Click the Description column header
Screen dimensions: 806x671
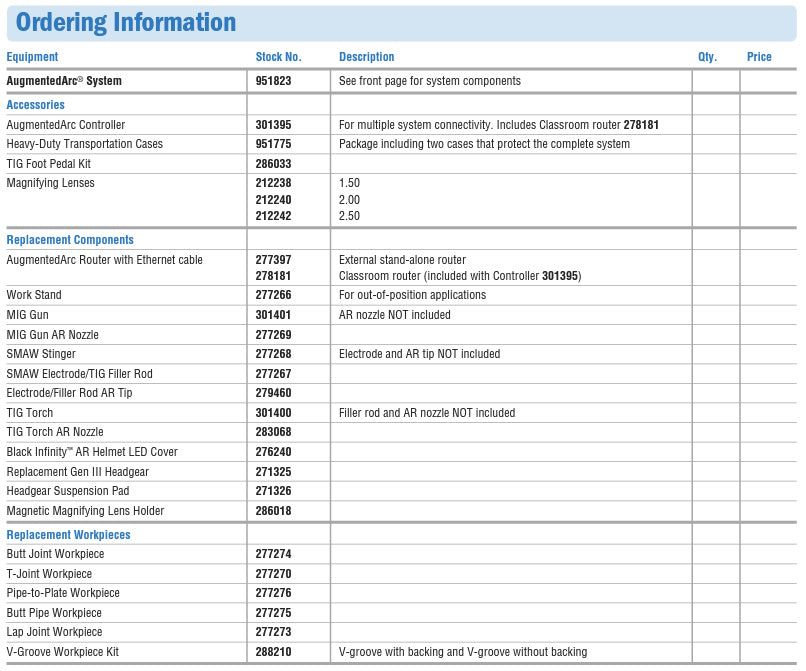pyautogui.click(x=366, y=57)
